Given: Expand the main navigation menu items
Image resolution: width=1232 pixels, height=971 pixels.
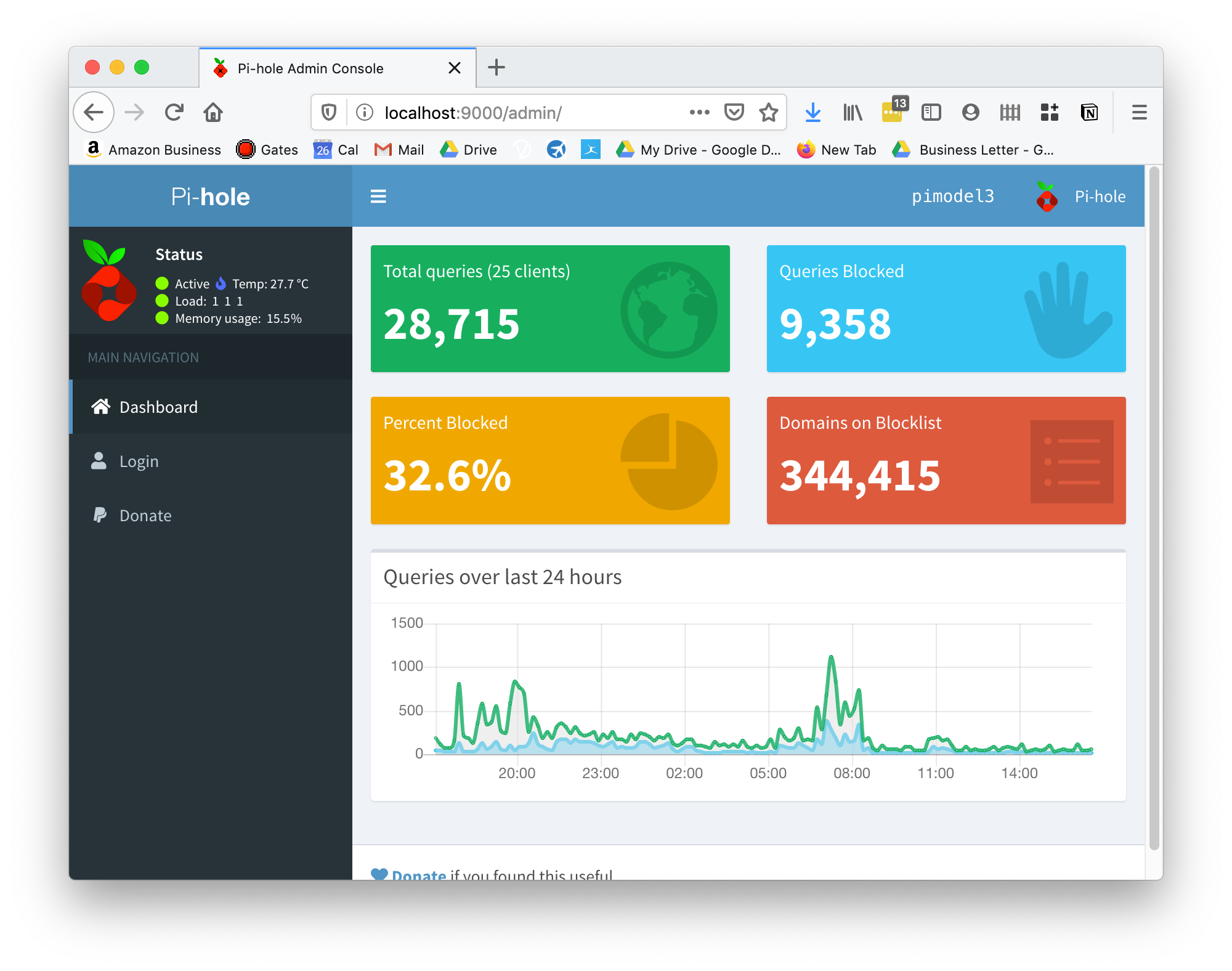Looking at the screenshot, I should coord(380,196).
